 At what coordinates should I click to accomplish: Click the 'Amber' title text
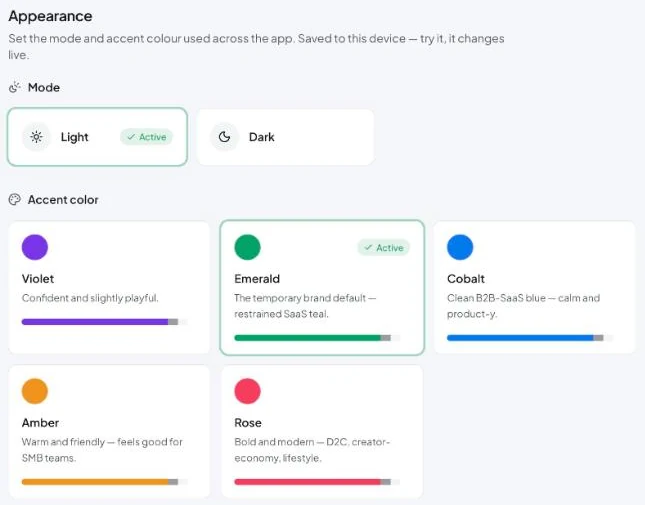[x=40, y=422]
